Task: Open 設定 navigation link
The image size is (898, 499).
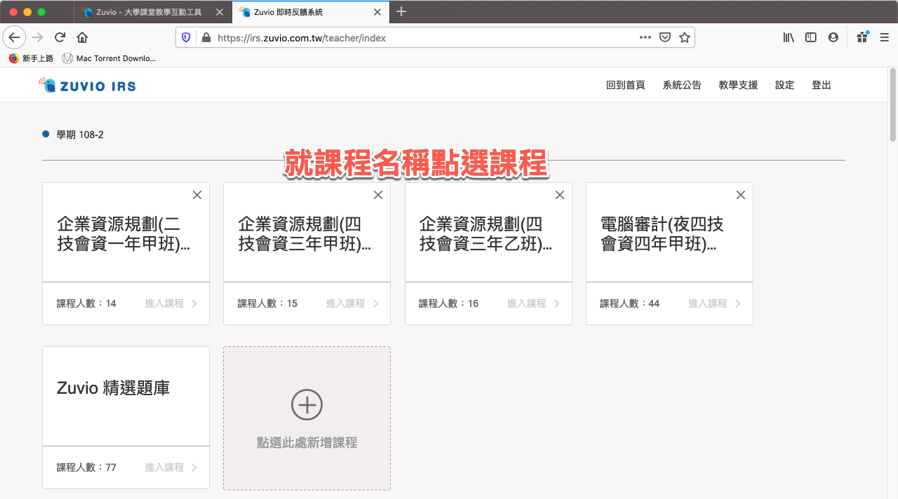Action: (785, 85)
